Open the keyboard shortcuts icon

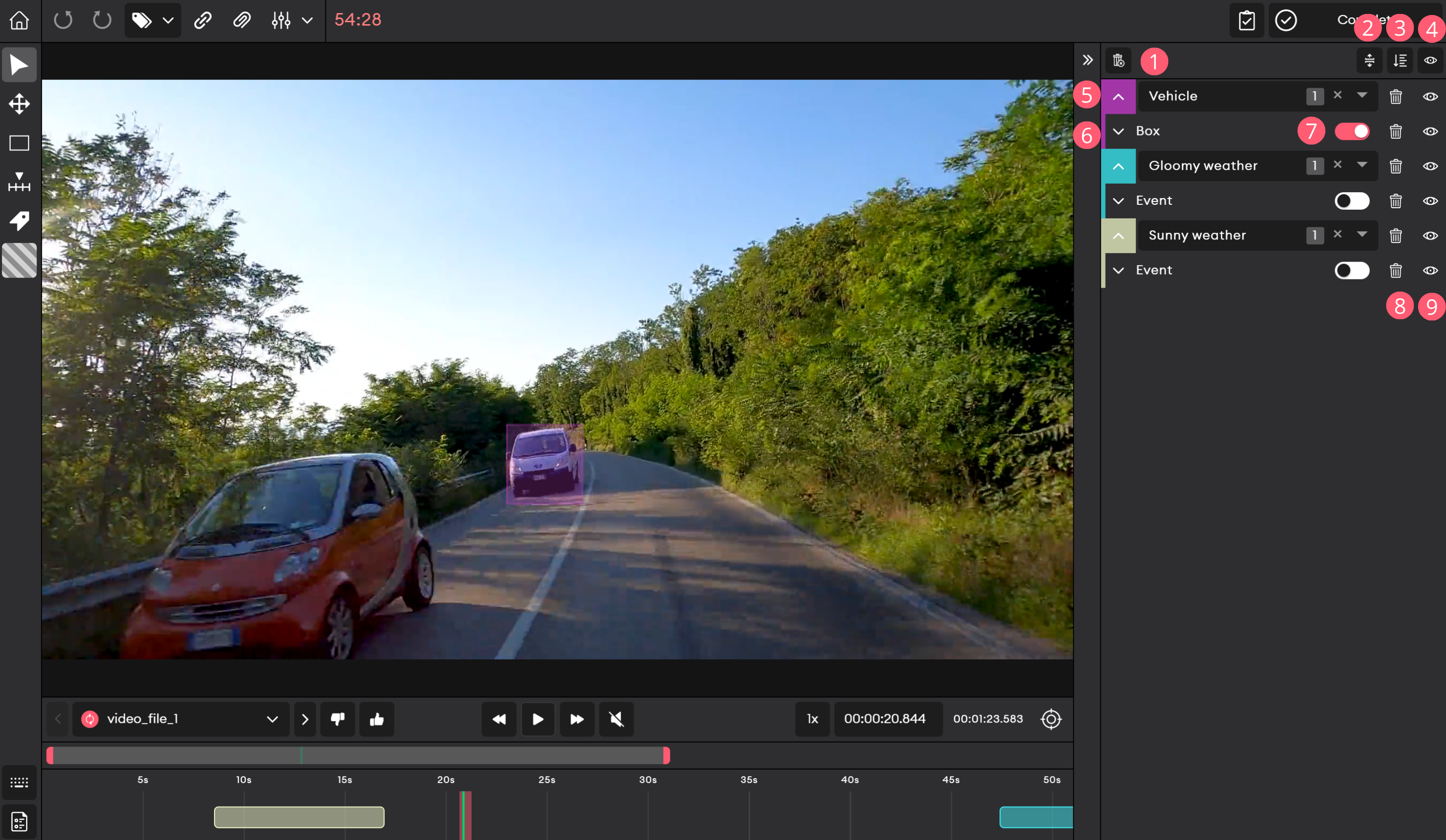(x=19, y=782)
